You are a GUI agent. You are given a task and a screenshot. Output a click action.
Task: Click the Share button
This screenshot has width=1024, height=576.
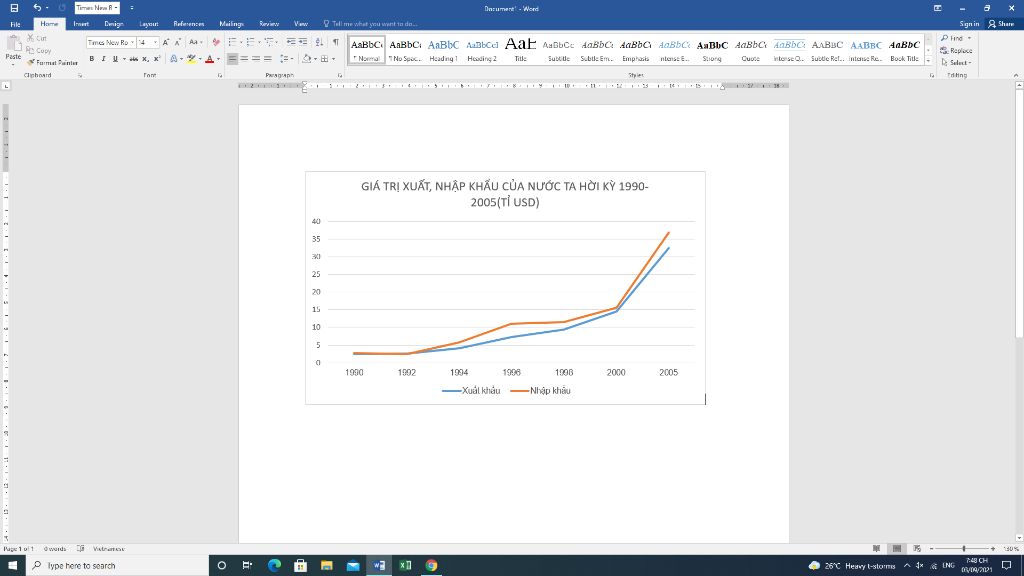pyautogui.click(x=1001, y=24)
